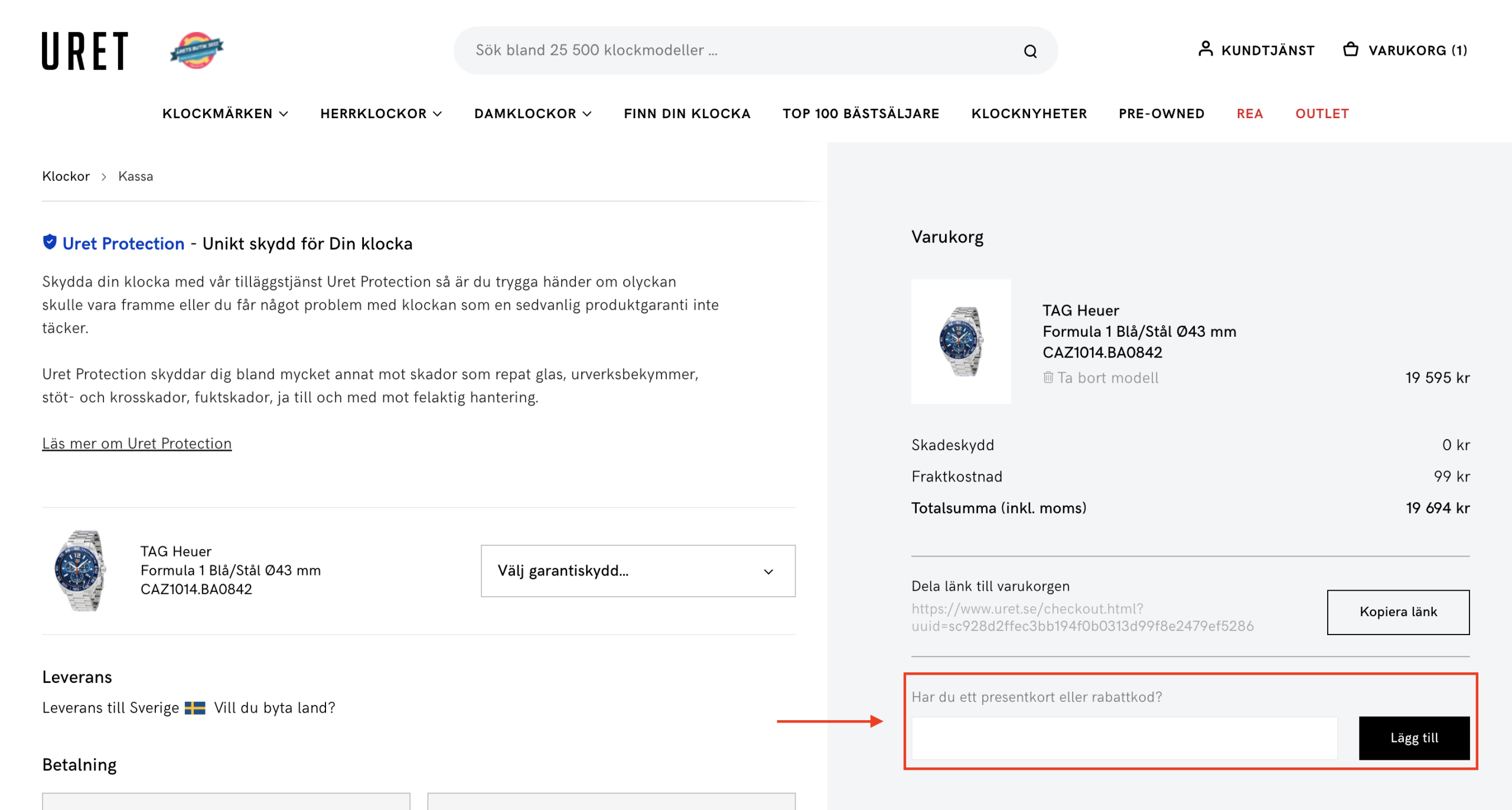Click the 19 595 kr item price
Image resolution: width=1512 pixels, height=810 pixels.
pyautogui.click(x=1437, y=378)
